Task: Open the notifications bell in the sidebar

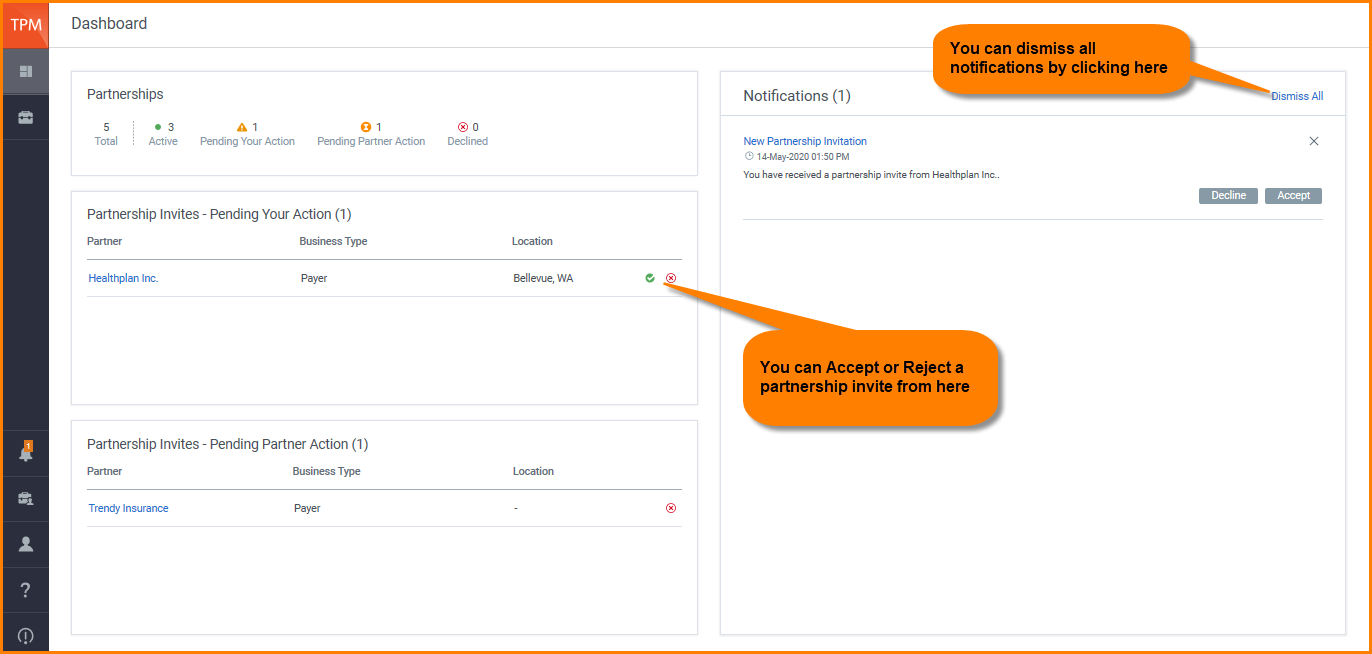Action: pos(26,453)
